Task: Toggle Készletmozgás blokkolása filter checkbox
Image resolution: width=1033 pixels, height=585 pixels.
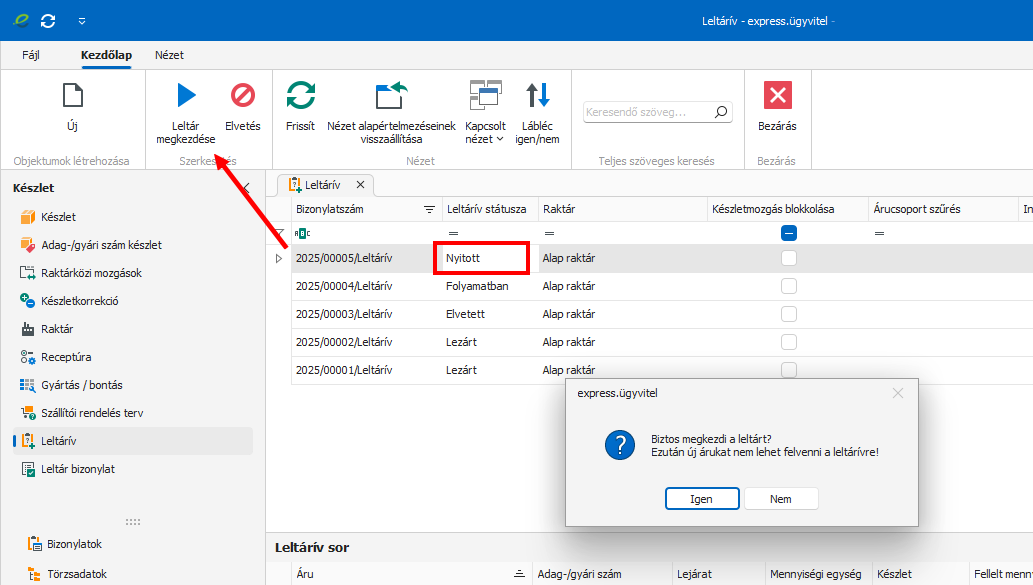Action: (789, 233)
